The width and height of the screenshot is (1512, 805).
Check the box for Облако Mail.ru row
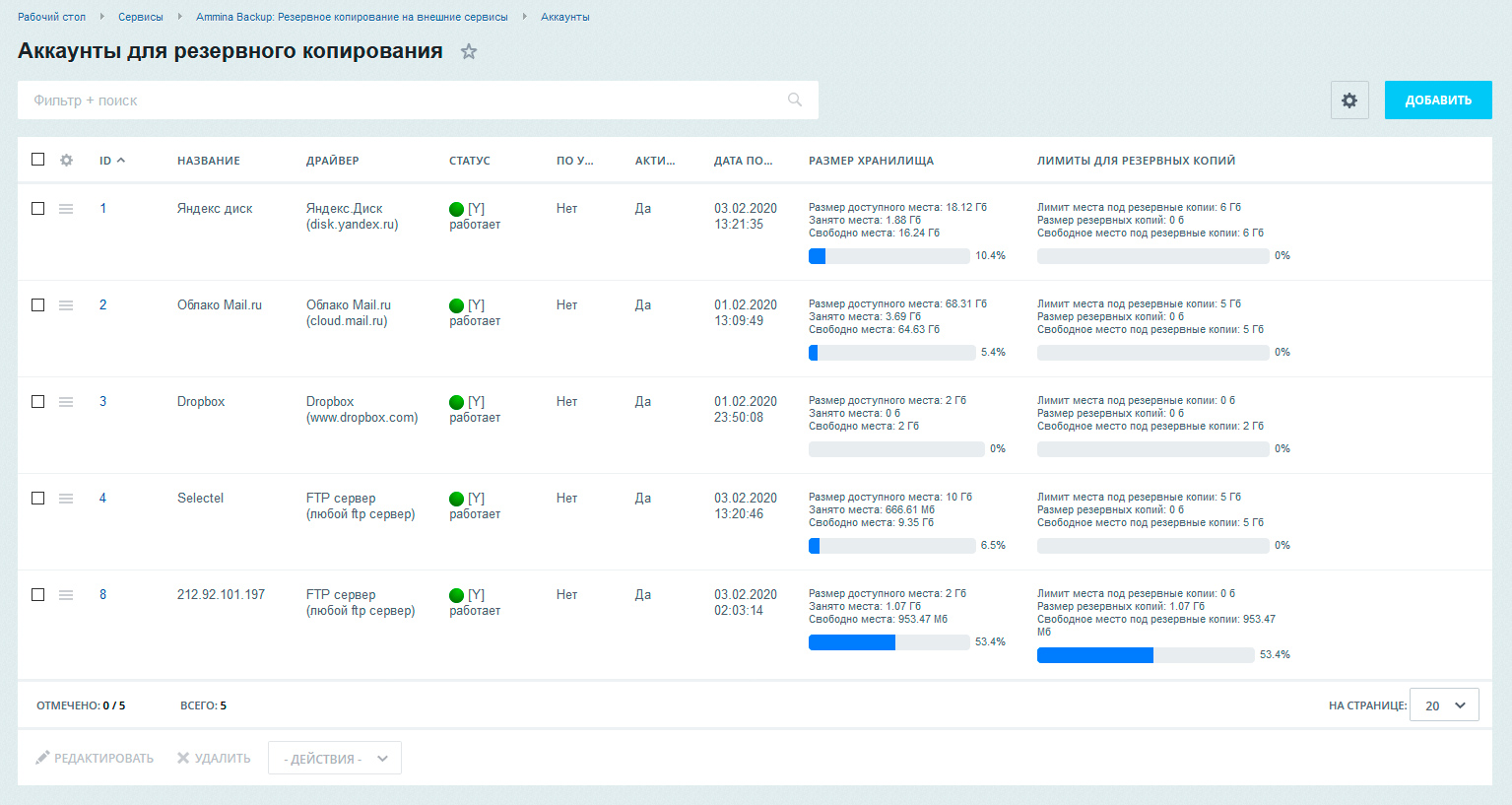coord(38,305)
